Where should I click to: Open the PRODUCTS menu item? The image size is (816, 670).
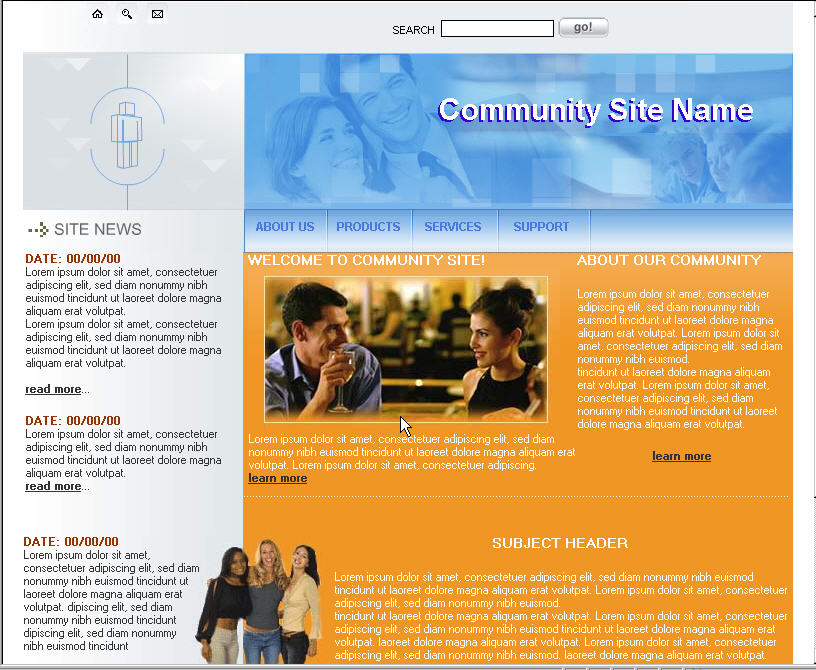368,226
